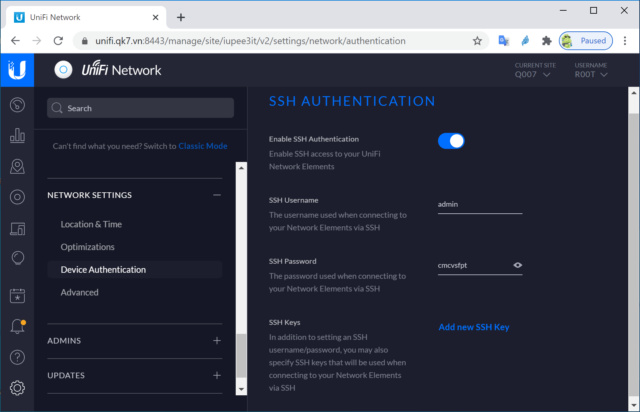Viewport: 640px width, 412px height.
Task: Select Location & Time settings
Action: tap(91, 224)
